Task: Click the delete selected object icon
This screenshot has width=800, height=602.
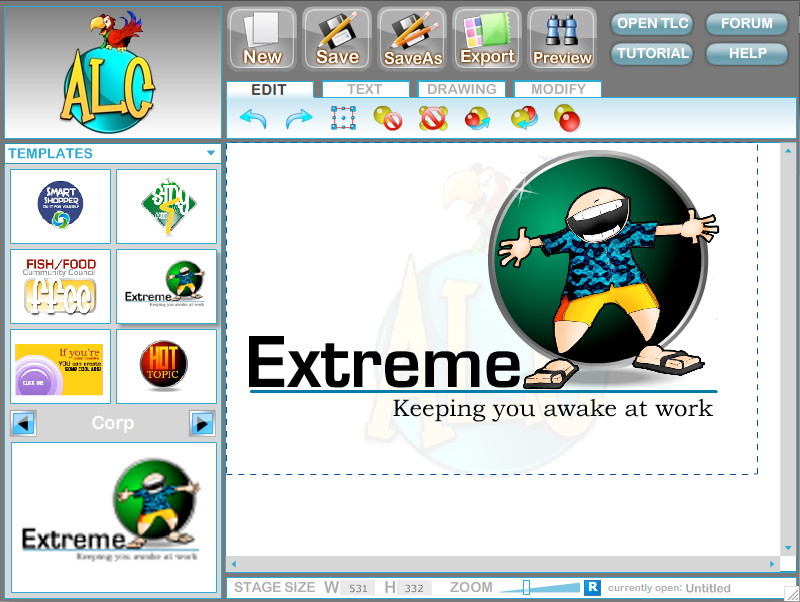Action: coord(388,118)
